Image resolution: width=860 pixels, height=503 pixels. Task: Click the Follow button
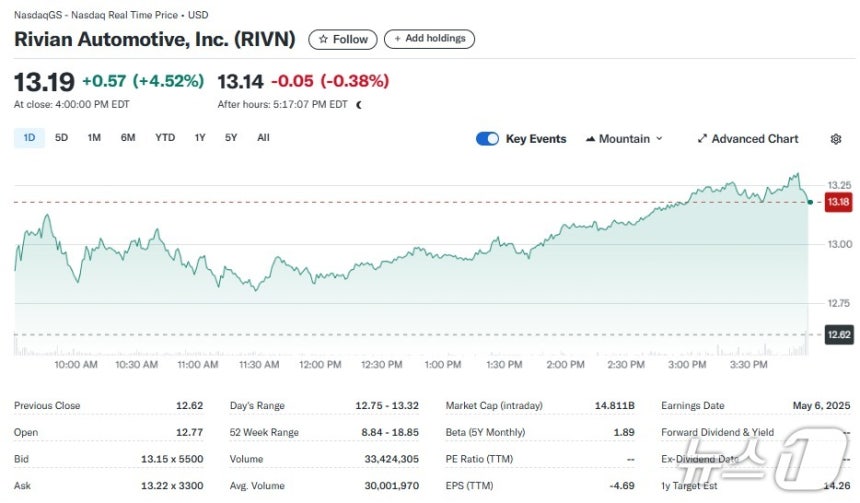343,39
